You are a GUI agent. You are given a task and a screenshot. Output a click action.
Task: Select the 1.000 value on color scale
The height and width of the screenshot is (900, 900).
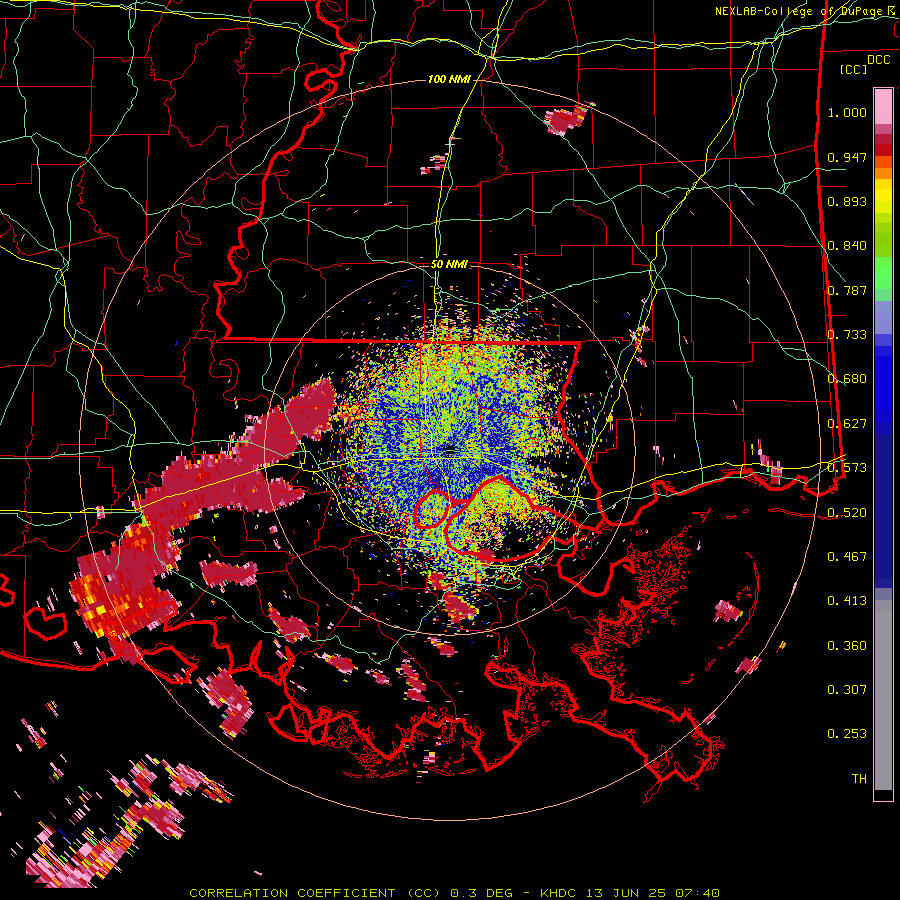(x=847, y=112)
